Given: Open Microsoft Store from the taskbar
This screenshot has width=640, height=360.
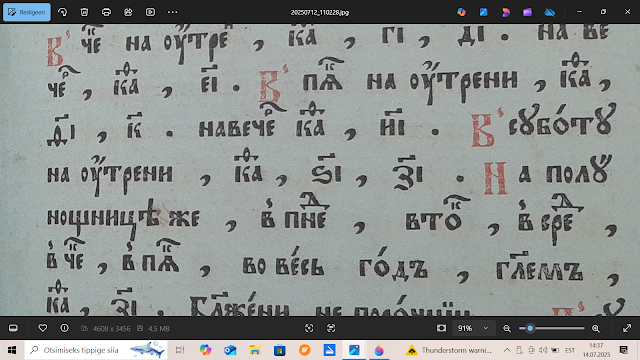Looking at the screenshot, I should [280, 350].
